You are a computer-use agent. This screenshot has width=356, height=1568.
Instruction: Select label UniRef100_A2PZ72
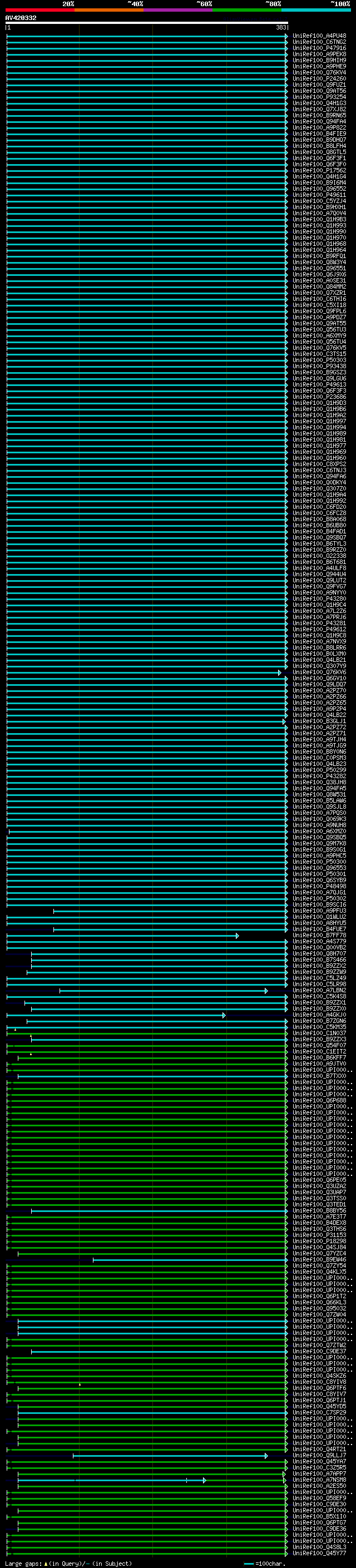(x=319, y=728)
